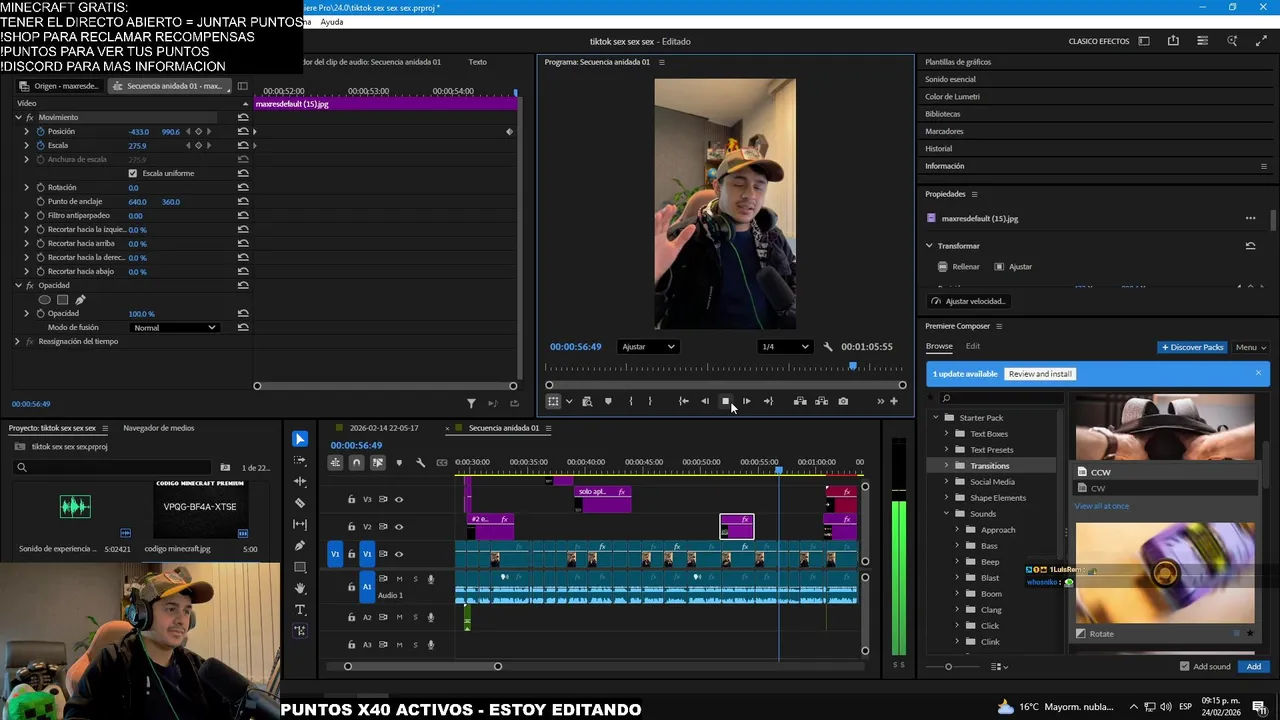Toggle snap magnet in timeline

(x=356, y=462)
